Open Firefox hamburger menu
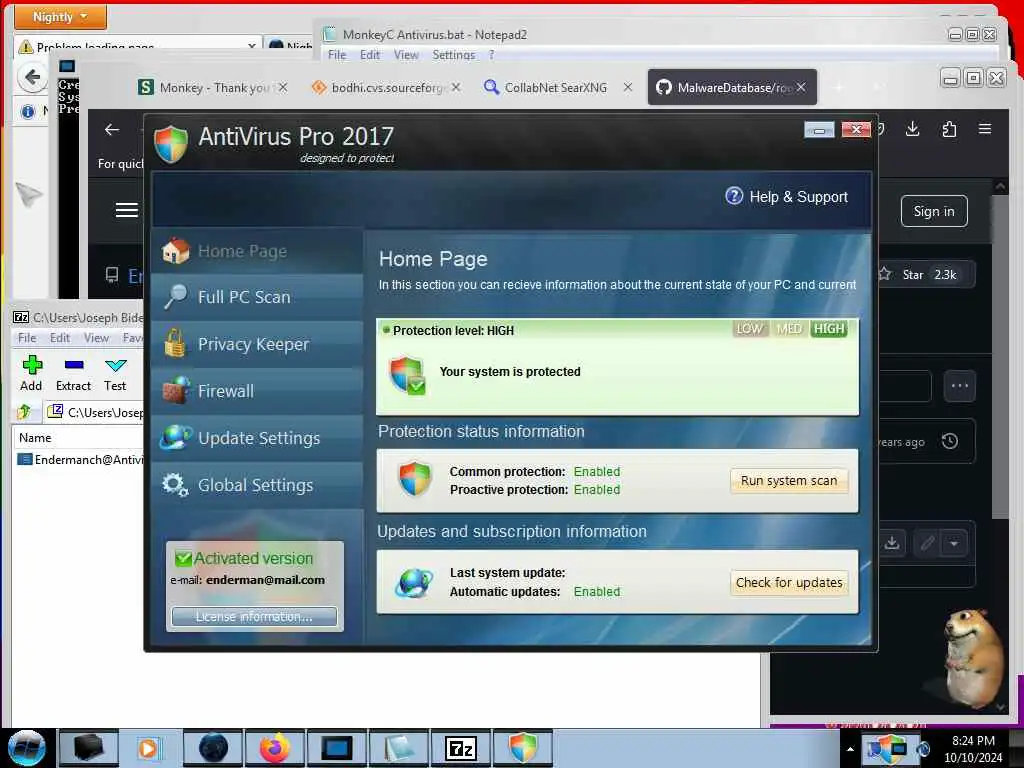This screenshot has width=1024, height=768. [x=985, y=129]
